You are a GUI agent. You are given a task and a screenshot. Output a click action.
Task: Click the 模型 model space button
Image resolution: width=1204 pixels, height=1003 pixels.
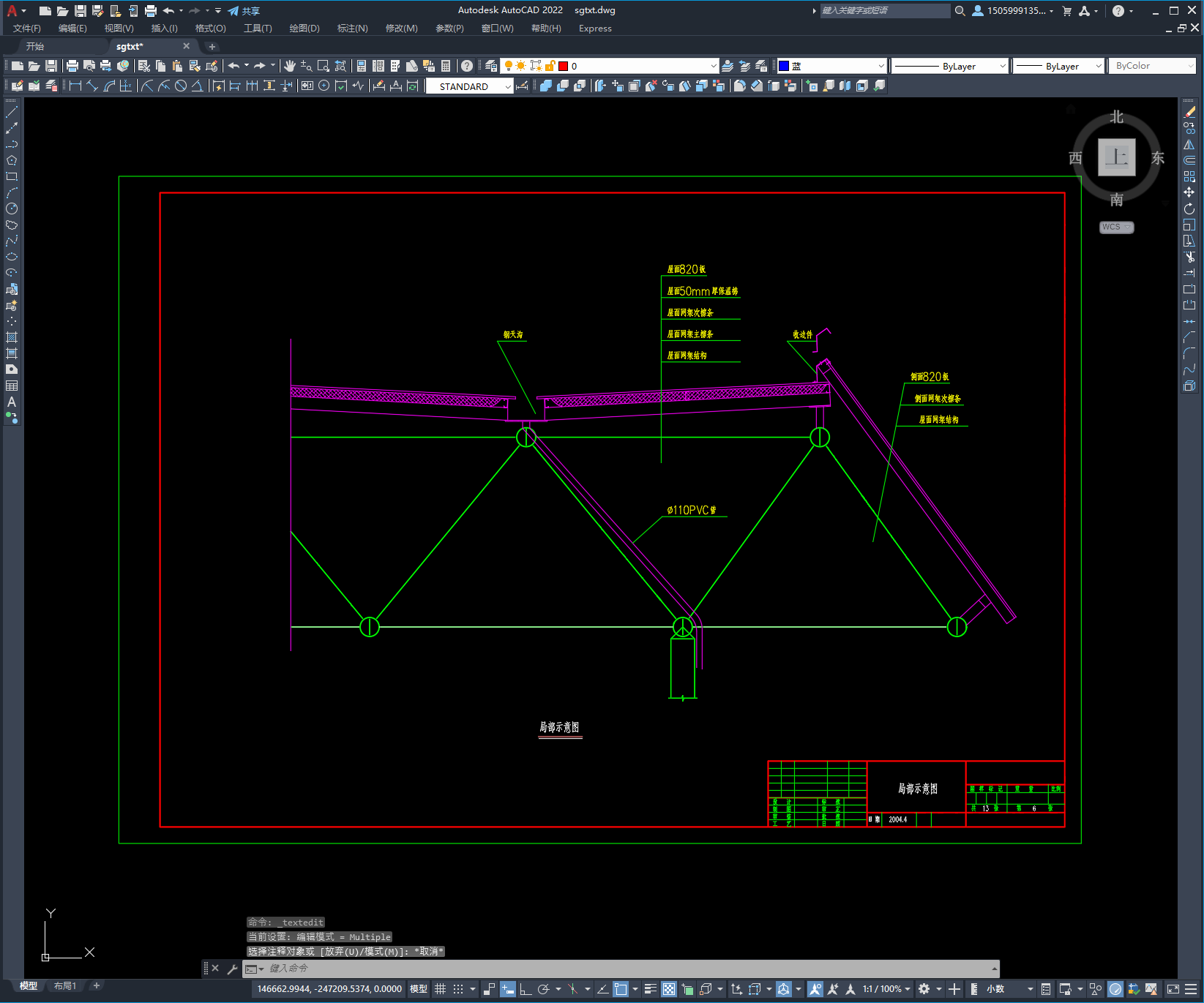(419, 989)
